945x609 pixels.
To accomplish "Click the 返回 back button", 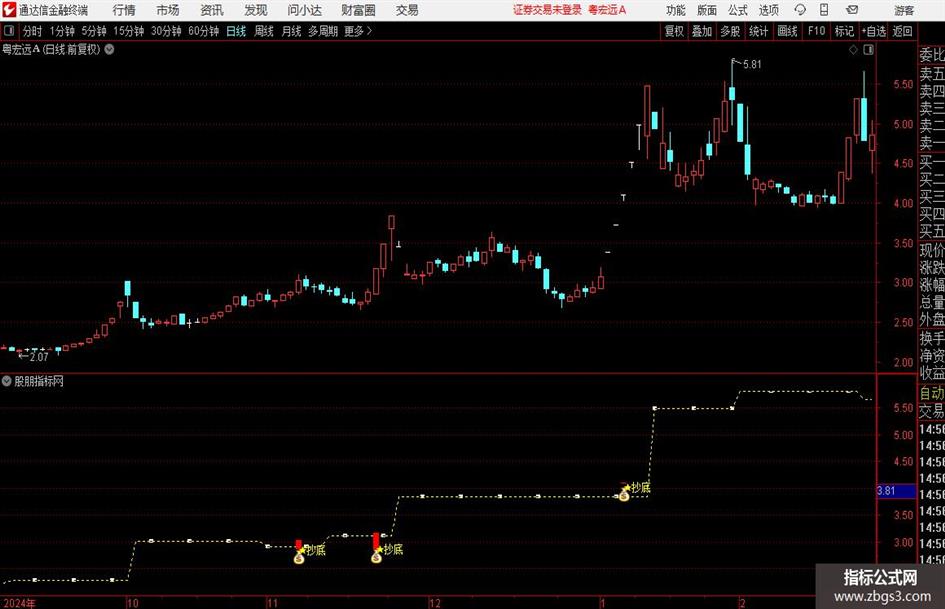I will tap(902, 31).
